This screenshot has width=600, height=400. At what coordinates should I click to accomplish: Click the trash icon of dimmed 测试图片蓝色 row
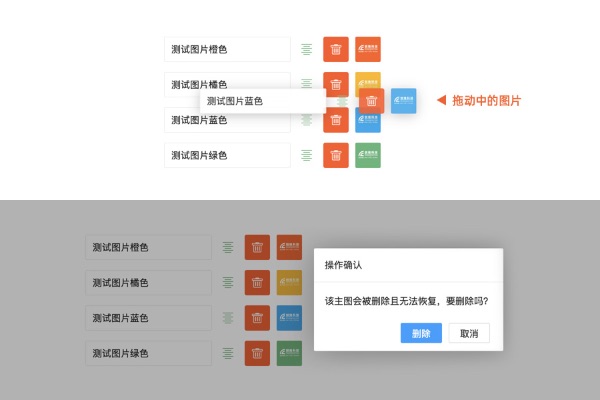257,318
